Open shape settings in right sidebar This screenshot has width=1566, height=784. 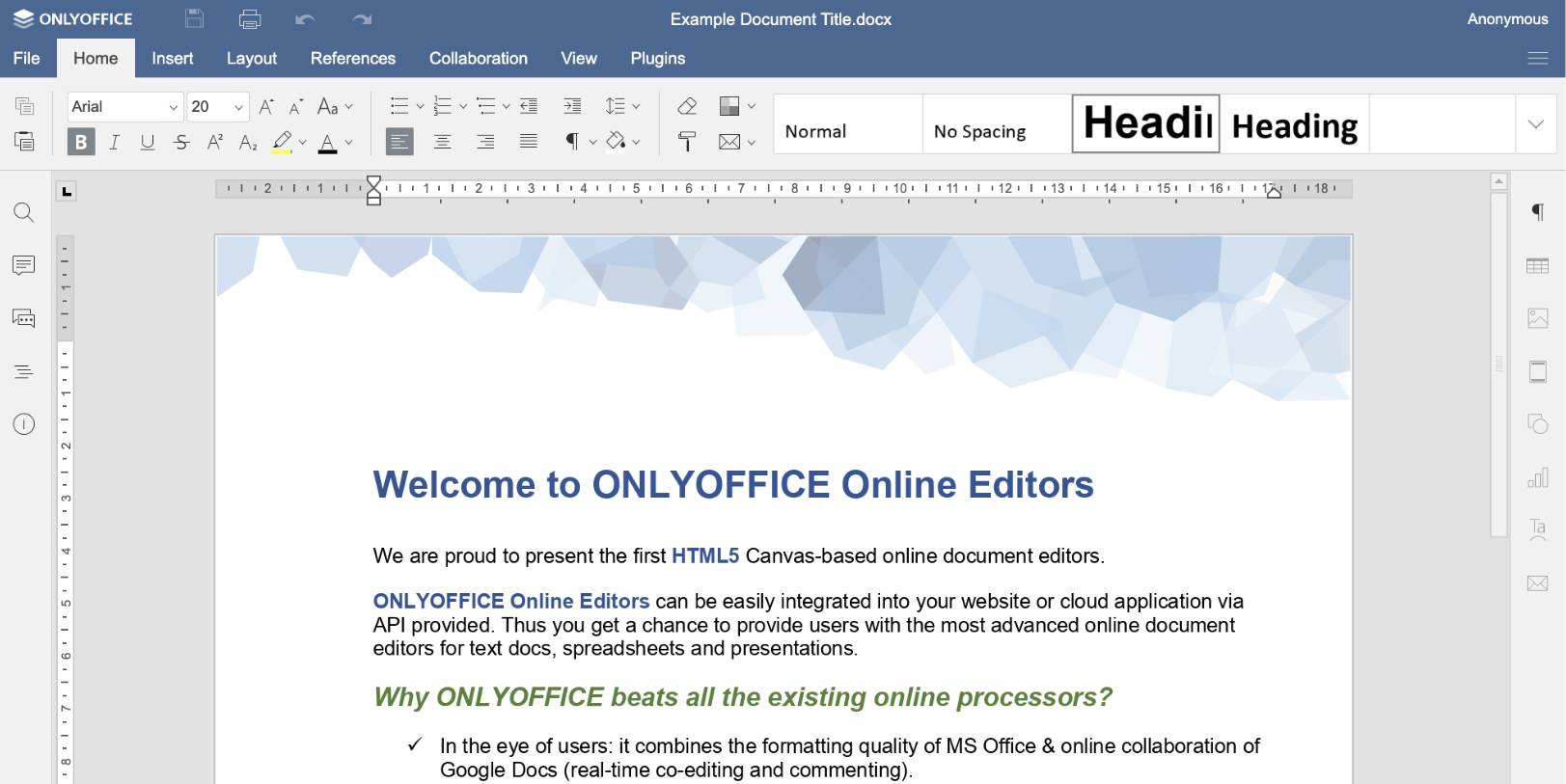coord(1538,424)
